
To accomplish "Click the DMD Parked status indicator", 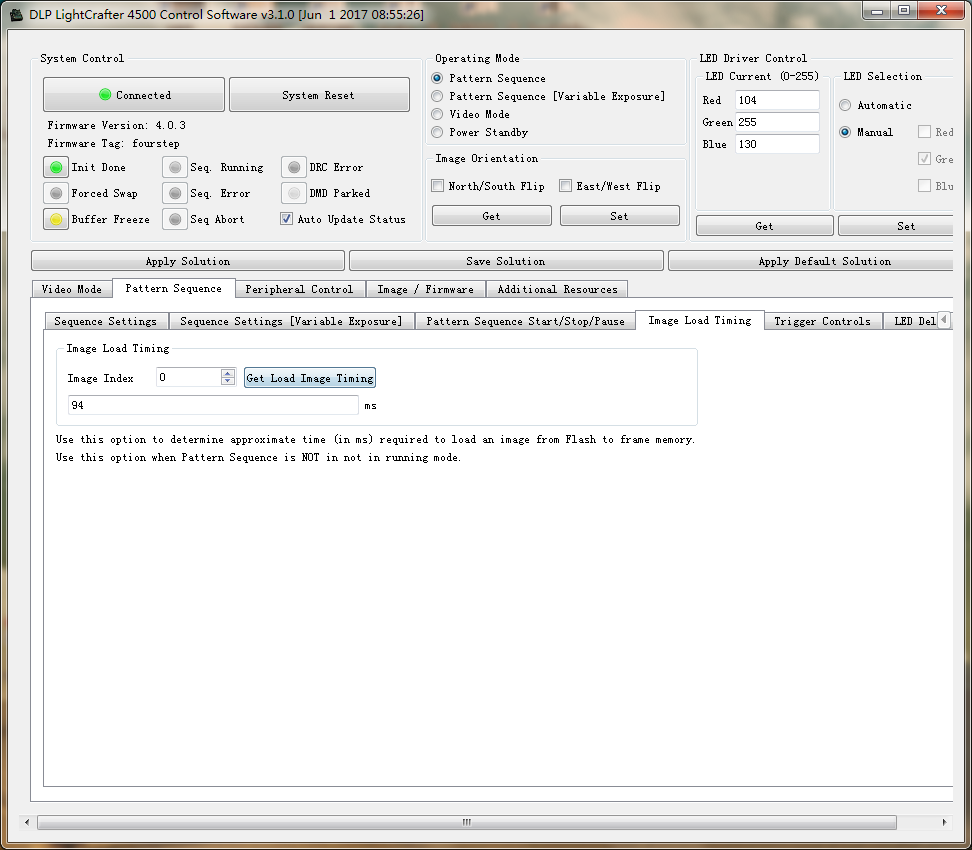I will click(x=294, y=193).
